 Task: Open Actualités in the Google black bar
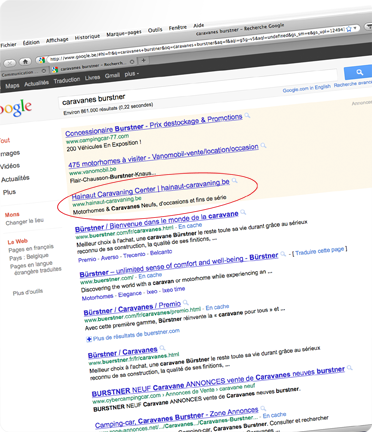pyautogui.click(x=36, y=83)
